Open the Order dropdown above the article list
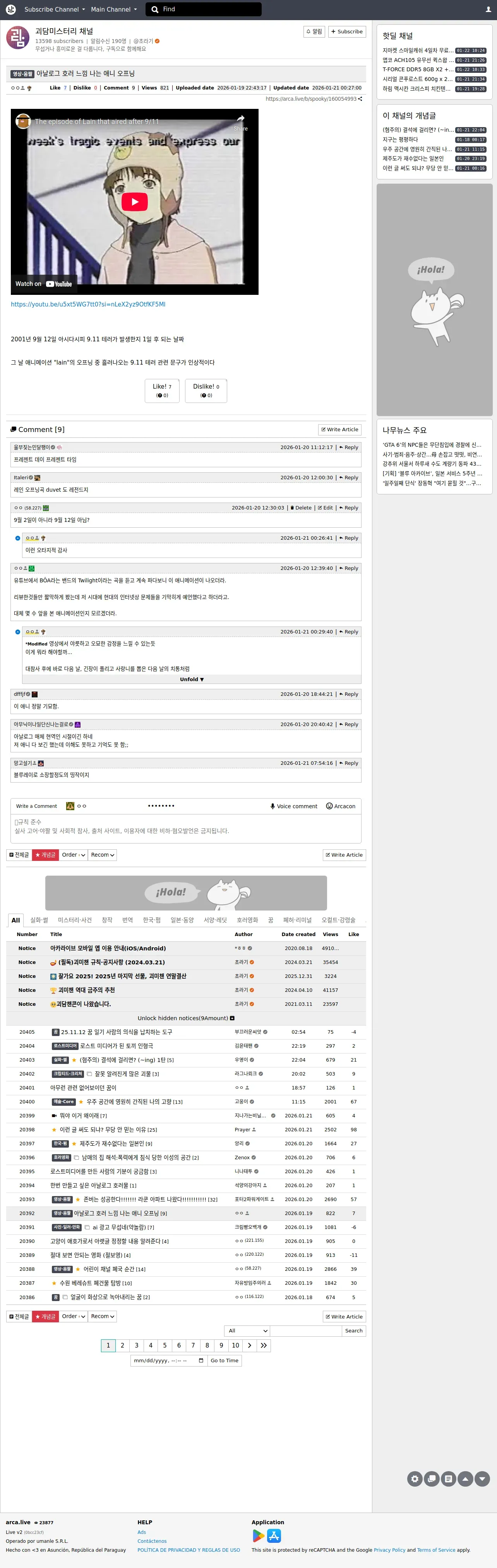The width and height of the screenshot is (497, 1568). pyautogui.click(x=73, y=855)
